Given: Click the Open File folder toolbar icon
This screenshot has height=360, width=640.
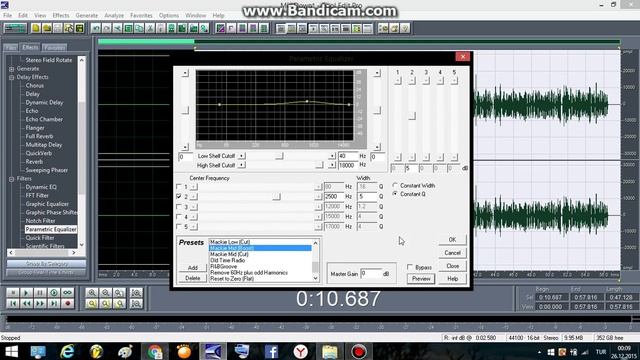Looking at the screenshot, I should click(47, 28).
